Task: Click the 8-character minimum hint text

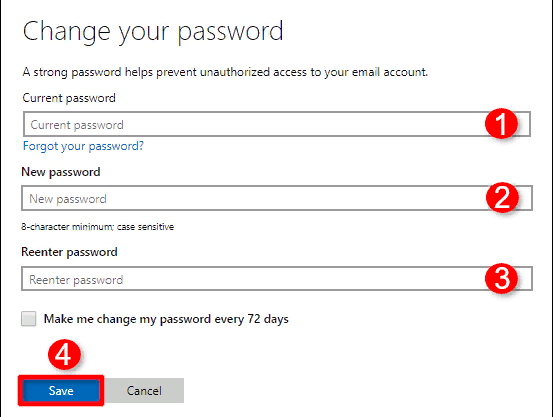Action: tap(98, 226)
